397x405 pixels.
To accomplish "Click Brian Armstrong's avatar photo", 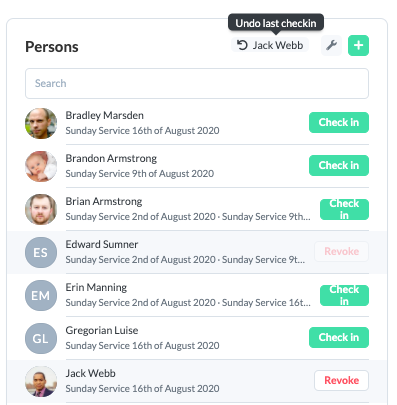I will (x=41, y=209).
